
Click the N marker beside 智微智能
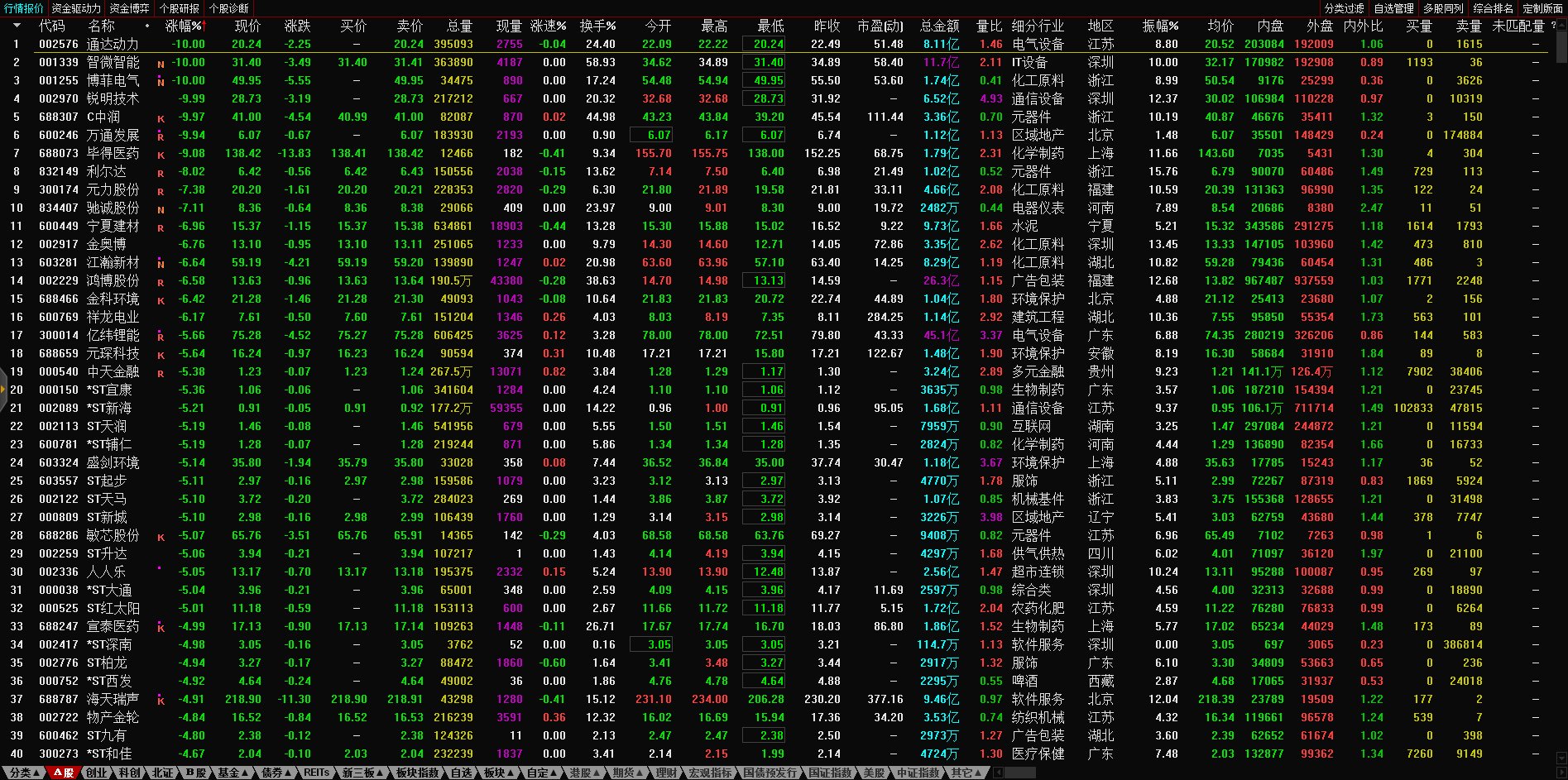pos(161,64)
